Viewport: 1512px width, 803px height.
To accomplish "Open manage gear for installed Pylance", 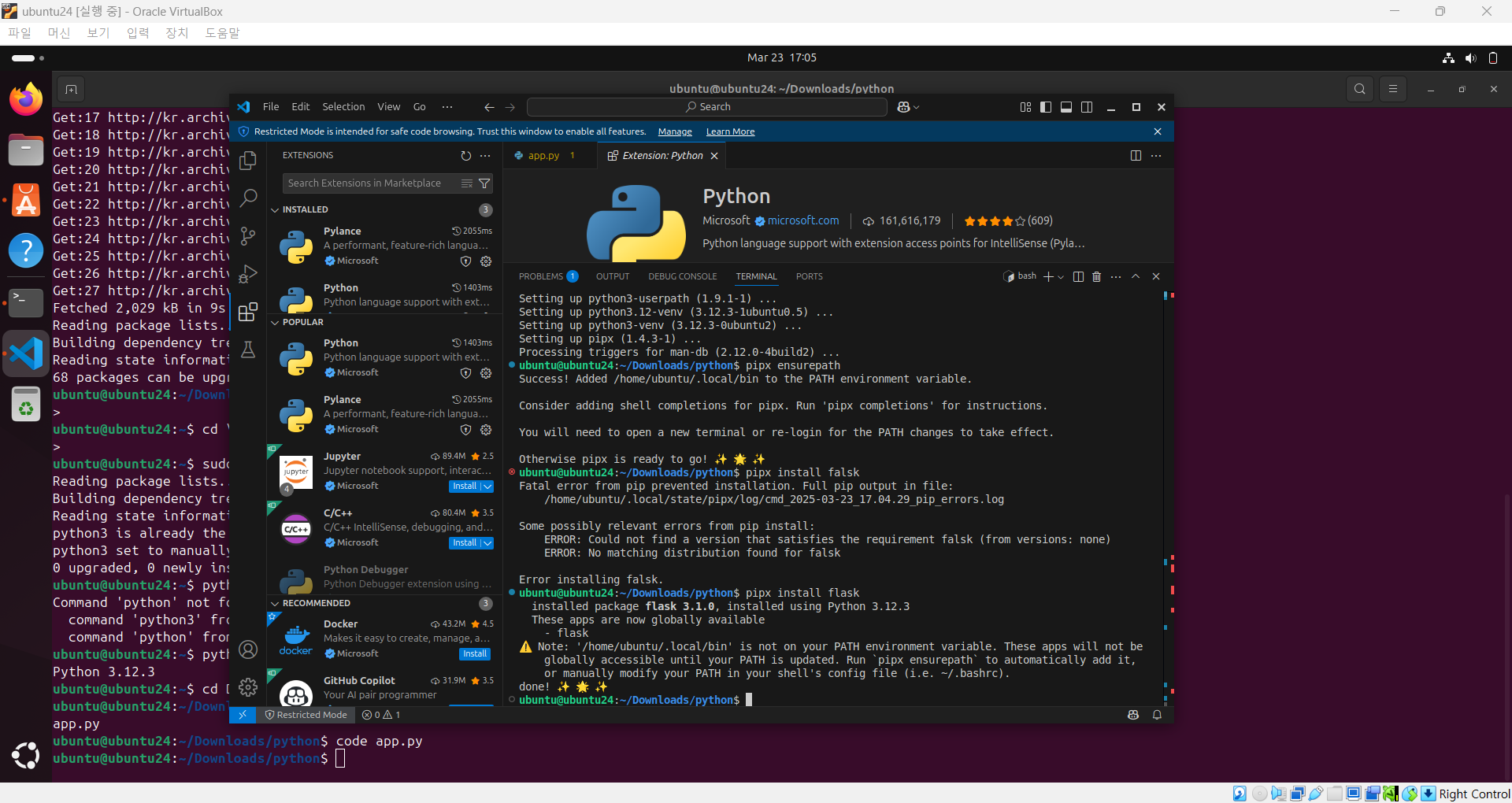I will tap(486, 261).
